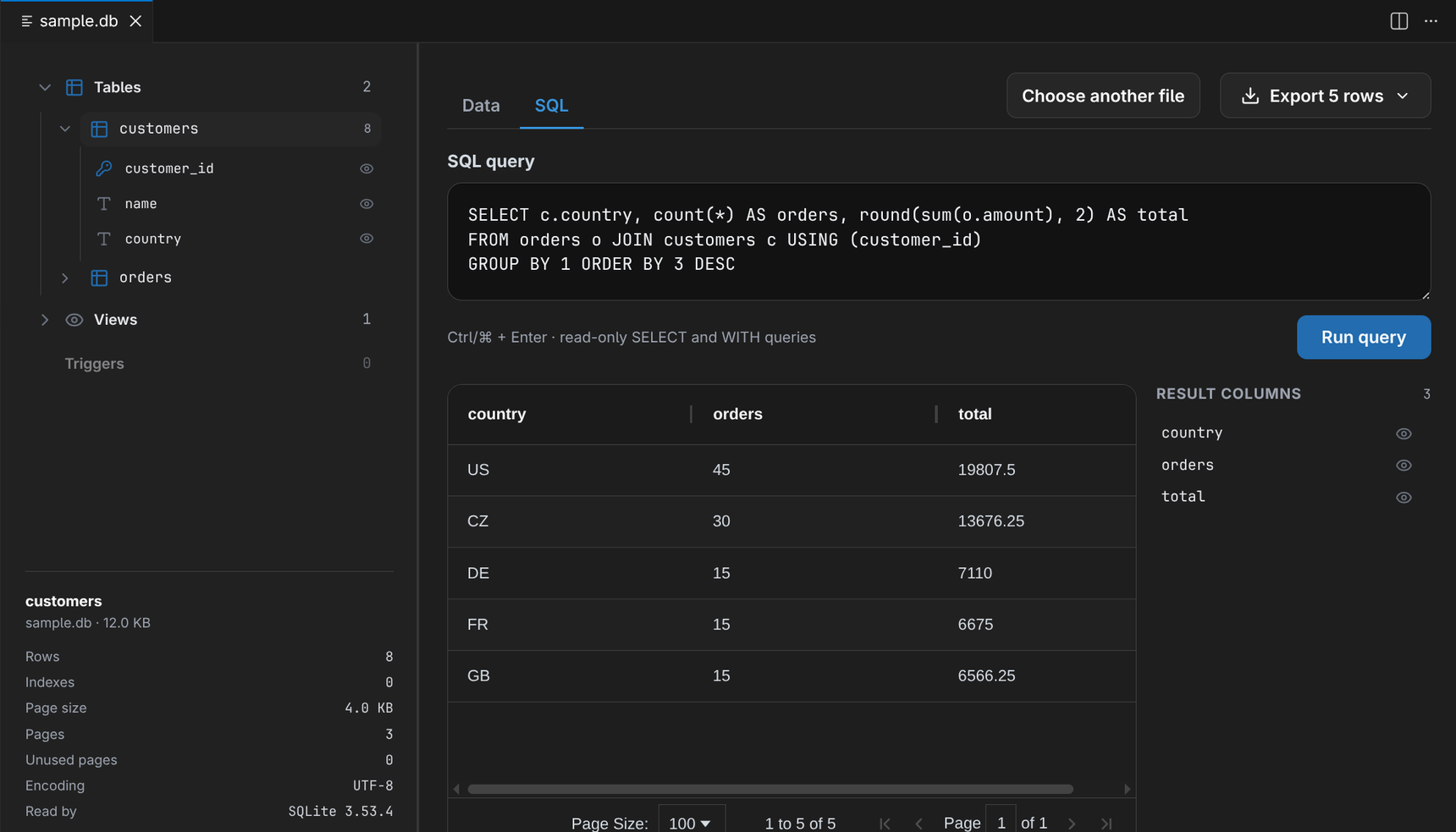Go to the first results page
1456x832 pixels.
(x=885, y=823)
